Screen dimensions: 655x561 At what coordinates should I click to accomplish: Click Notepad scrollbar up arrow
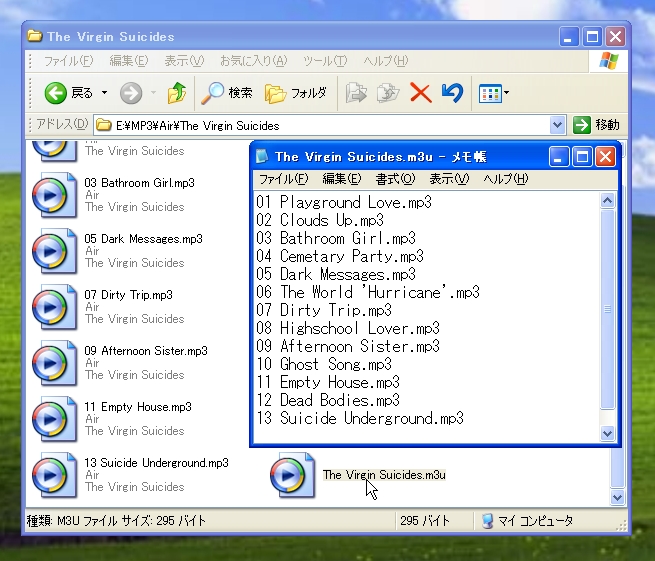(607, 201)
